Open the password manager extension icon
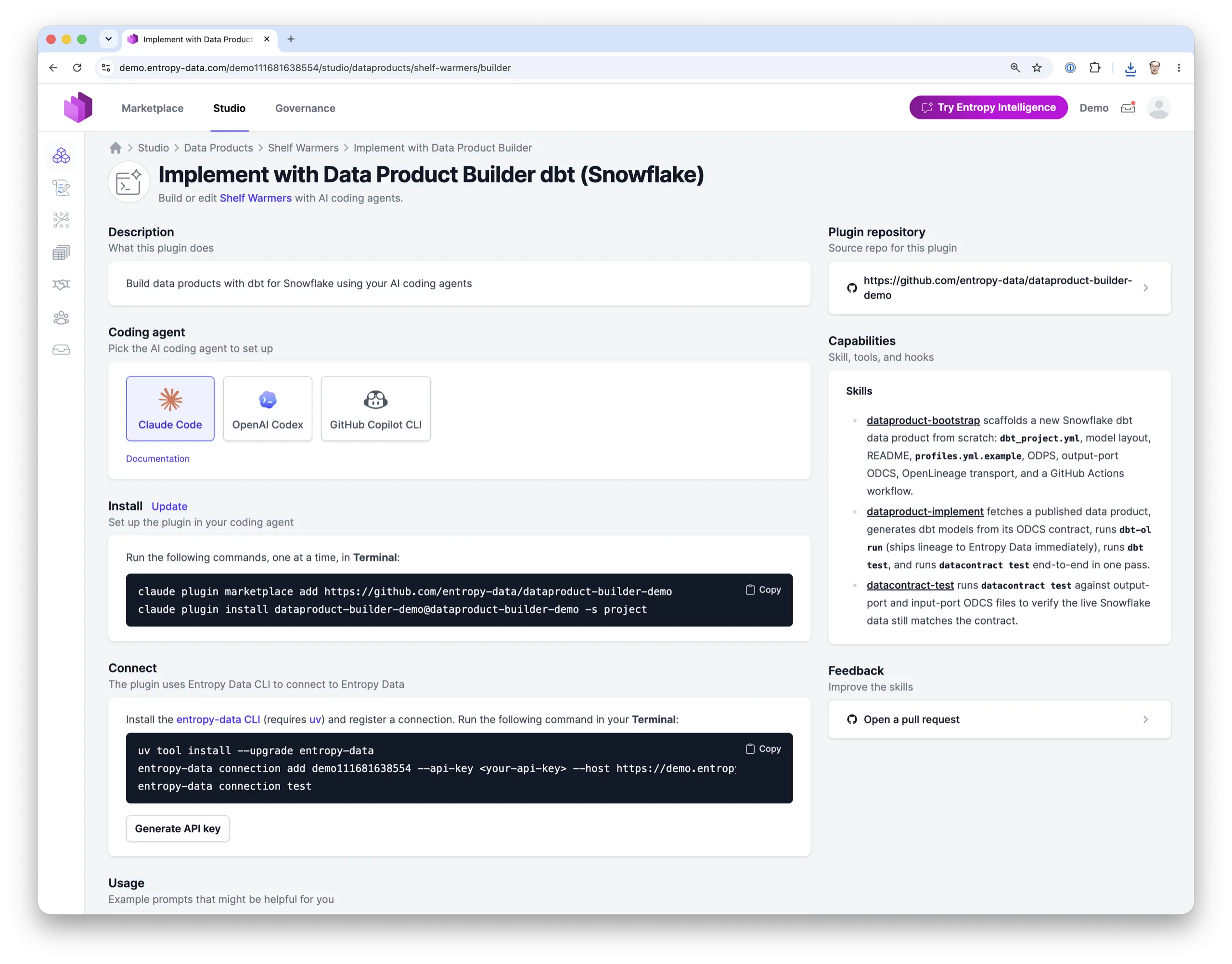1232x964 pixels. [1070, 68]
